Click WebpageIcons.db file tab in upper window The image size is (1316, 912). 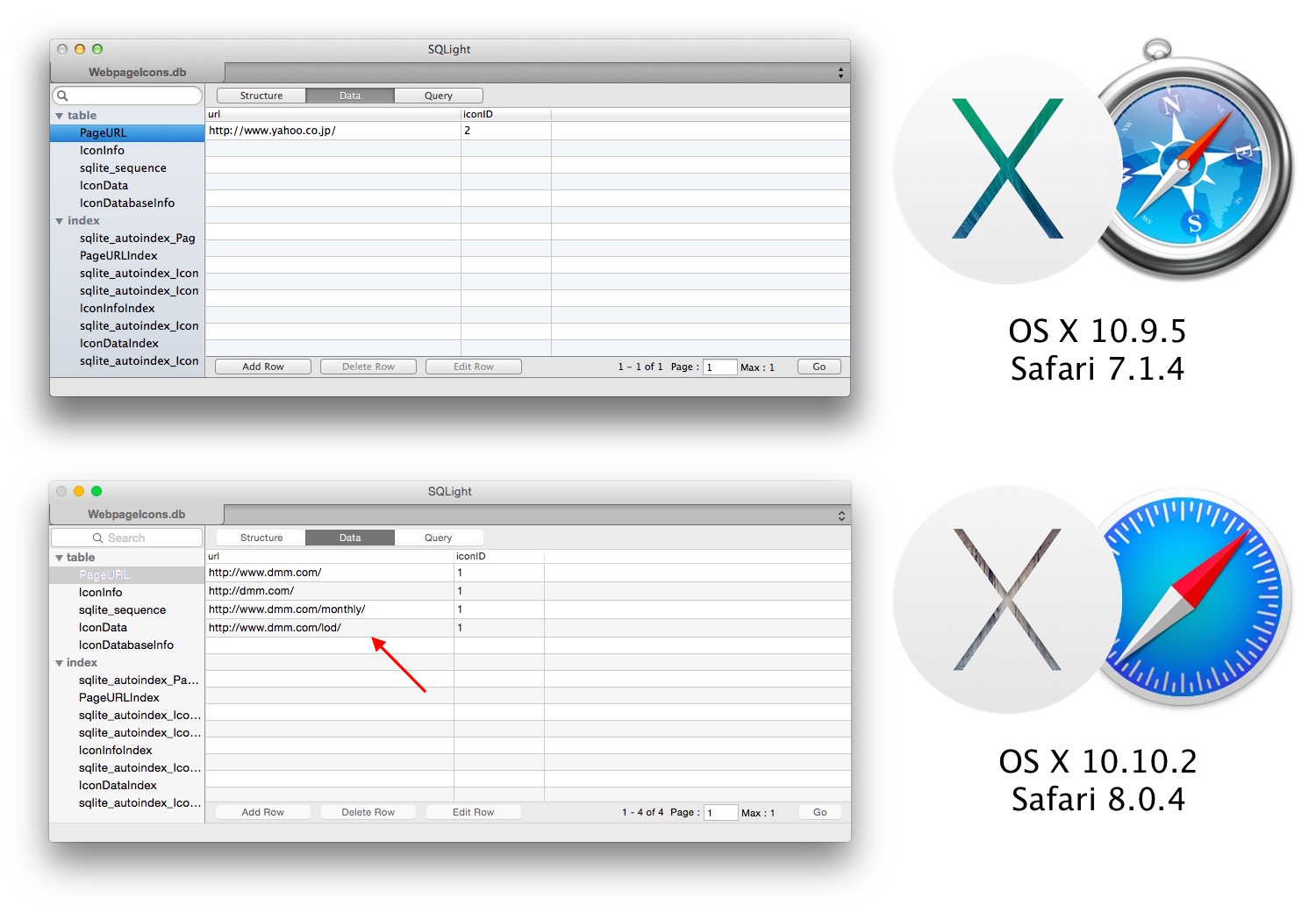click(x=137, y=73)
